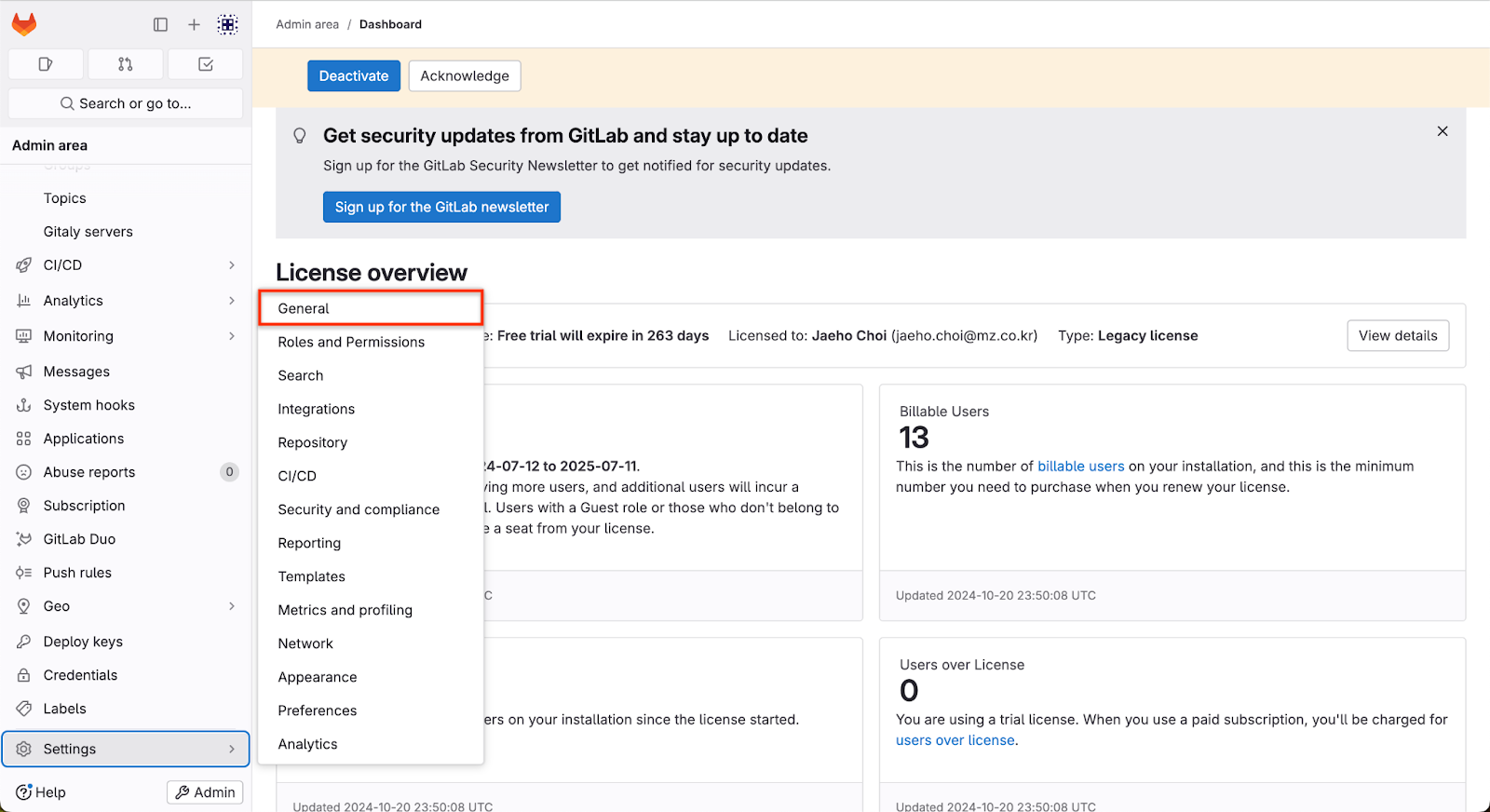The height and width of the screenshot is (812, 1490).
Task: Select Network in Settings flyout
Action: 371,643
